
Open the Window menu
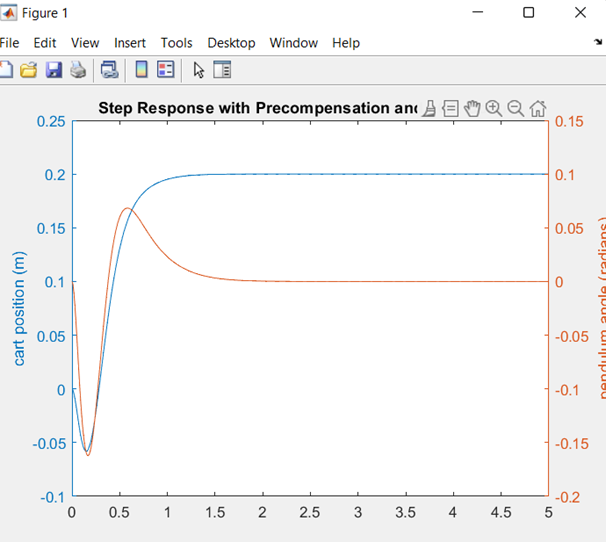click(x=294, y=43)
